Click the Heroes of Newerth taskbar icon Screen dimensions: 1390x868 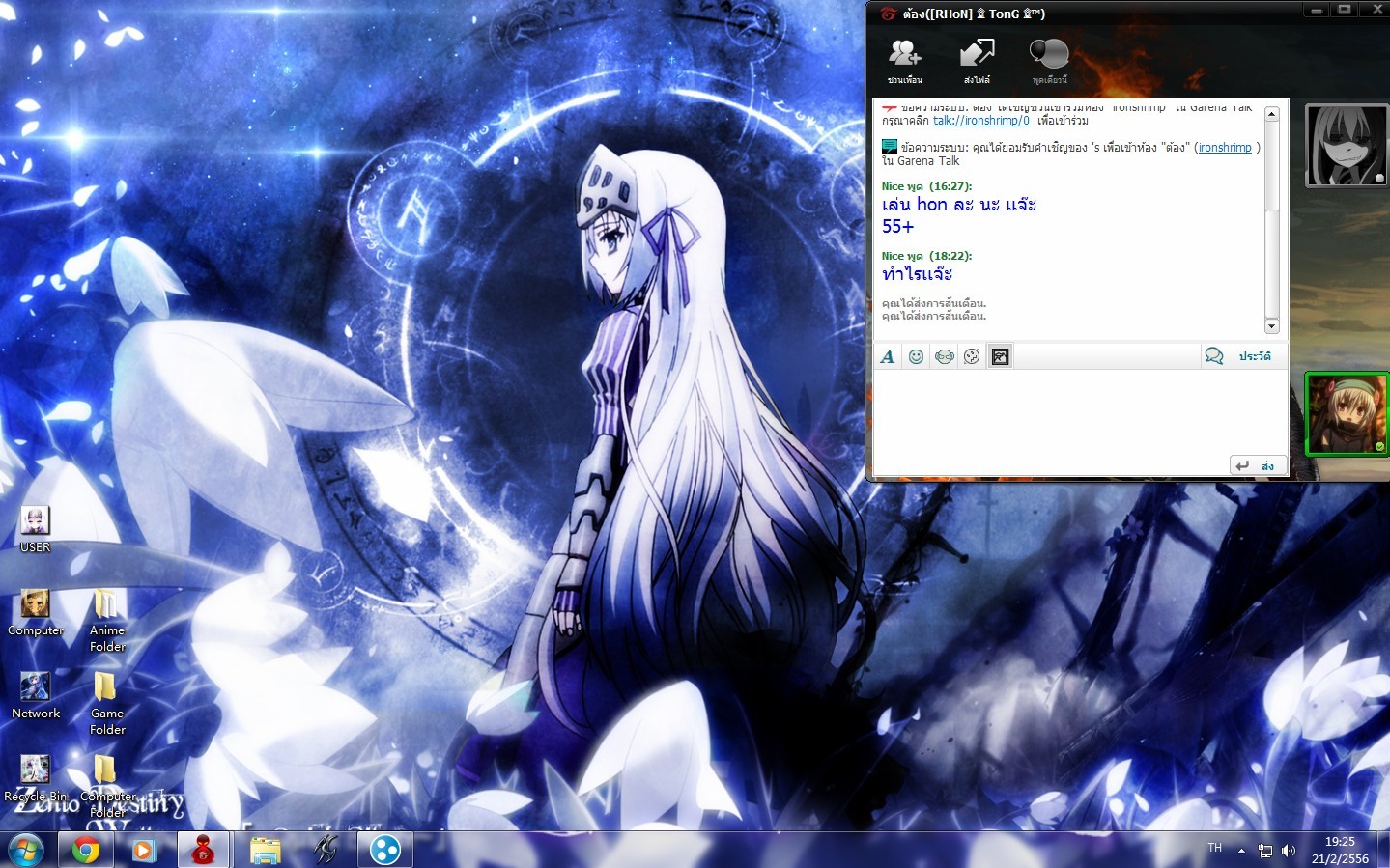click(325, 851)
